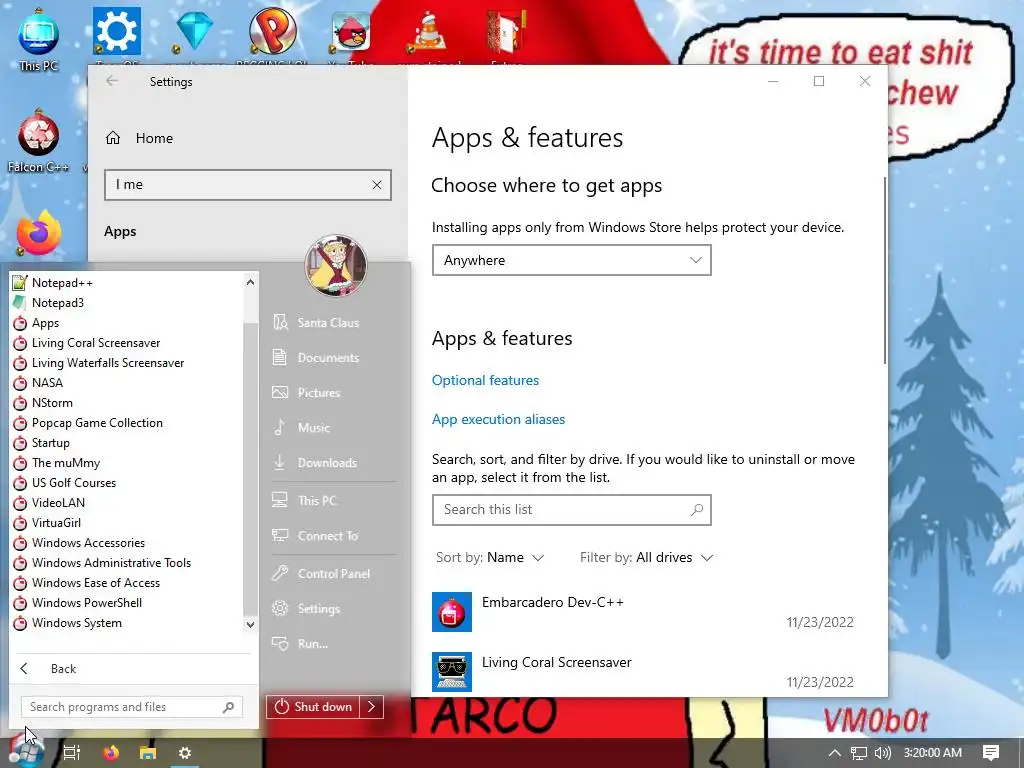Launch Firefox from the taskbar

(111, 753)
